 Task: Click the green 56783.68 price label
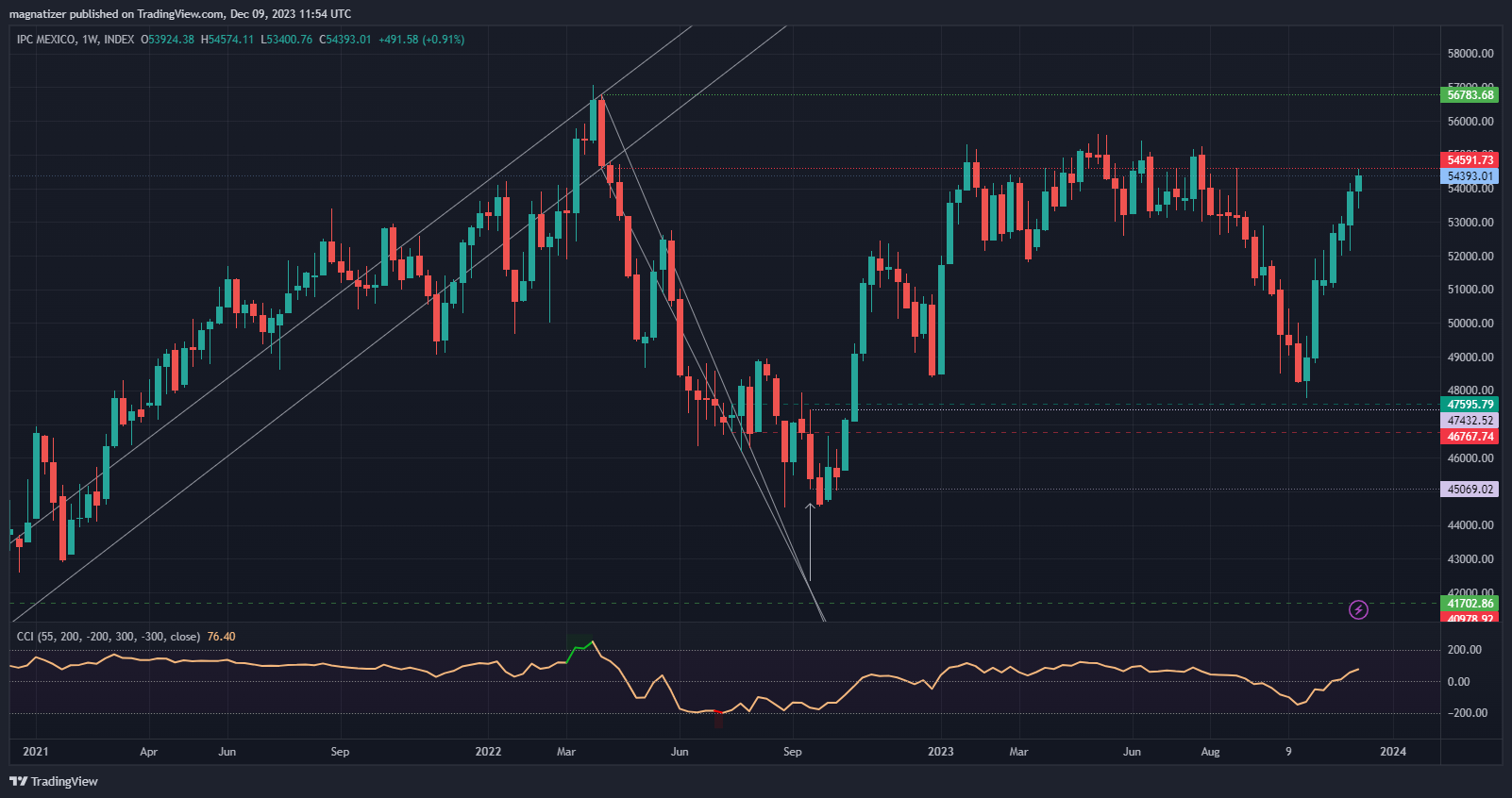pos(1470,95)
